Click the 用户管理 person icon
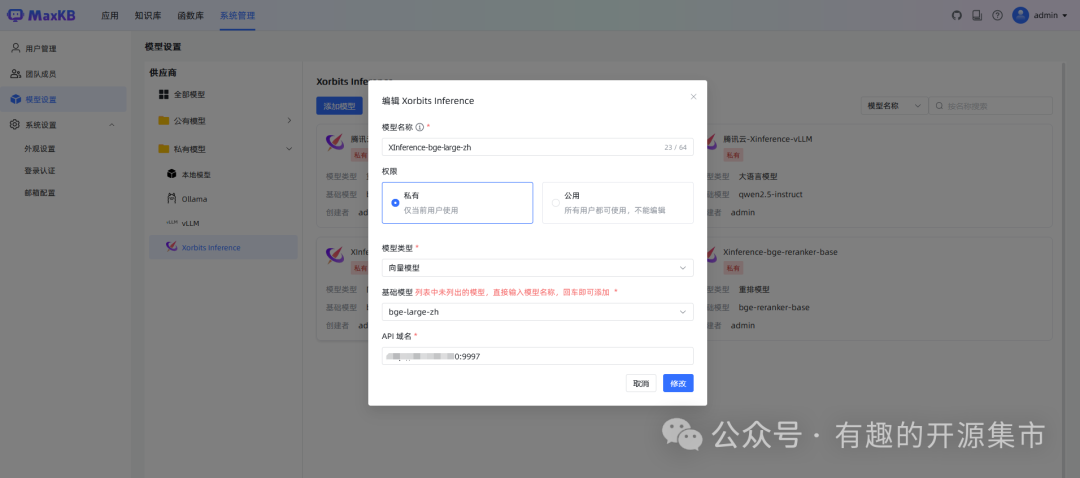Screen dimensions: 1080x478 (16, 48)
